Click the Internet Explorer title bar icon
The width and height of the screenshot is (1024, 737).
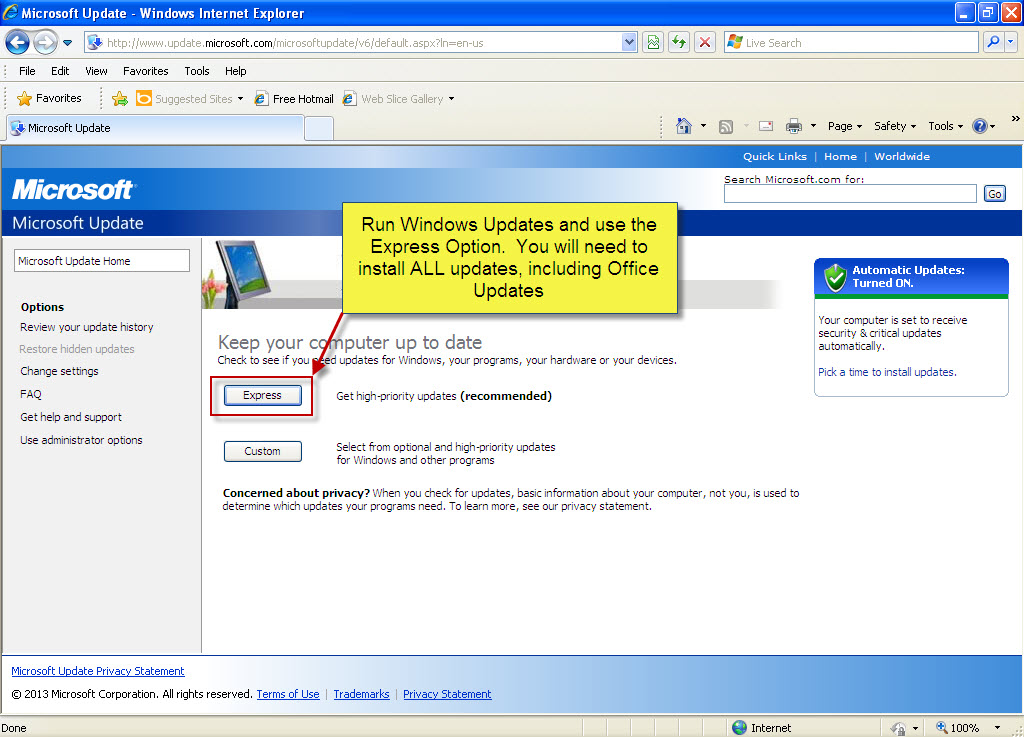point(10,12)
